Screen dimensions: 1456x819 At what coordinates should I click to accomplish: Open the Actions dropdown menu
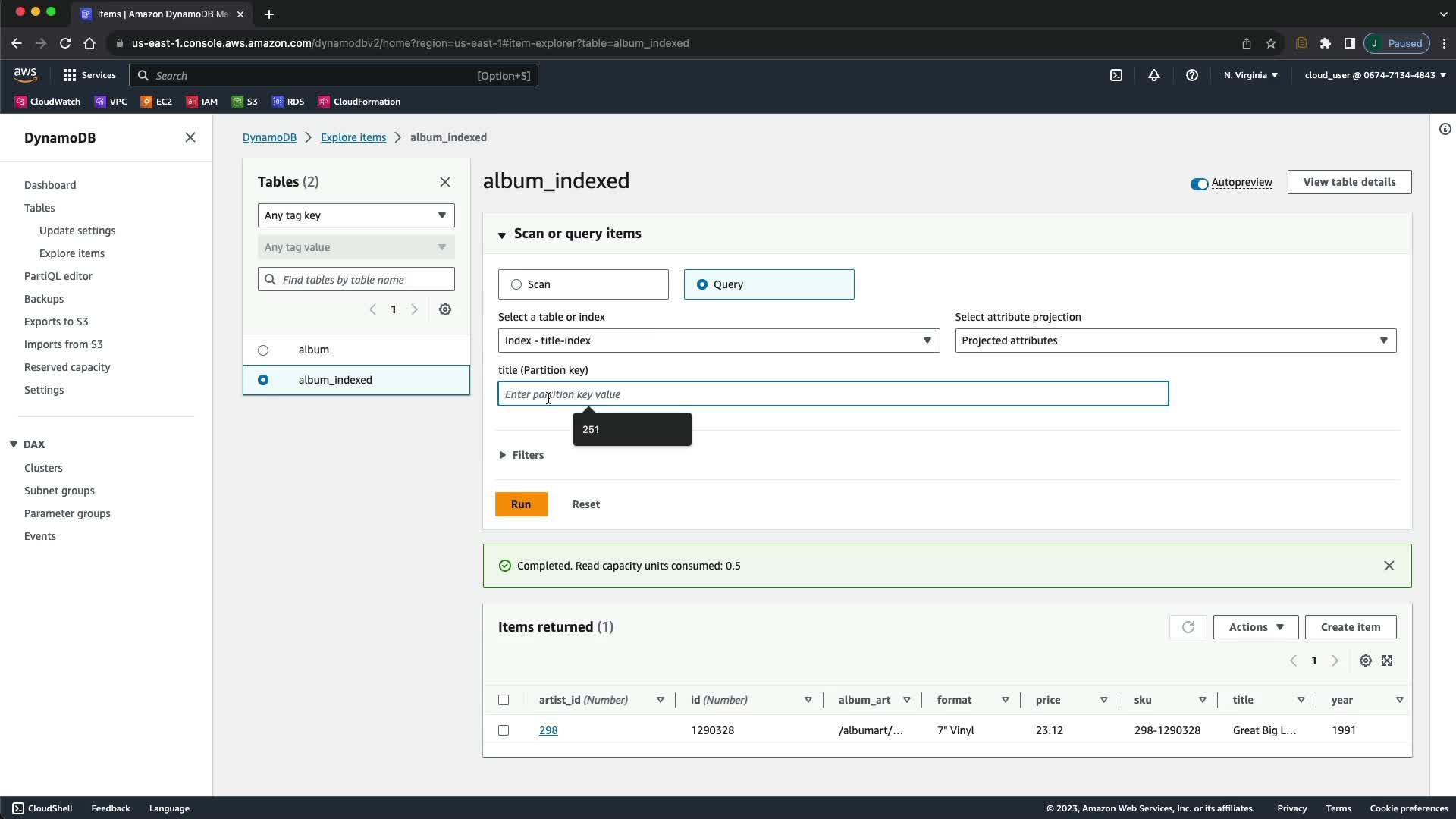click(x=1255, y=627)
